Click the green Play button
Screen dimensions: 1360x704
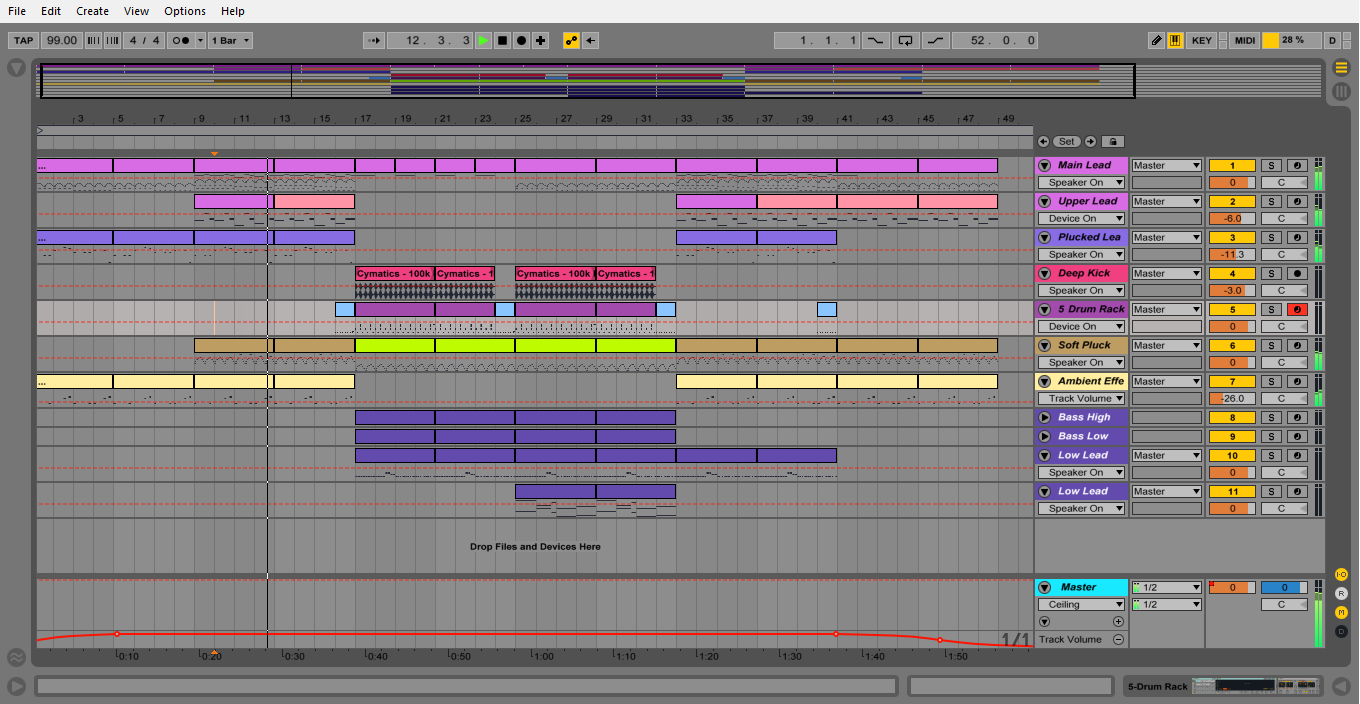pyautogui.click(x=484, y=40)
